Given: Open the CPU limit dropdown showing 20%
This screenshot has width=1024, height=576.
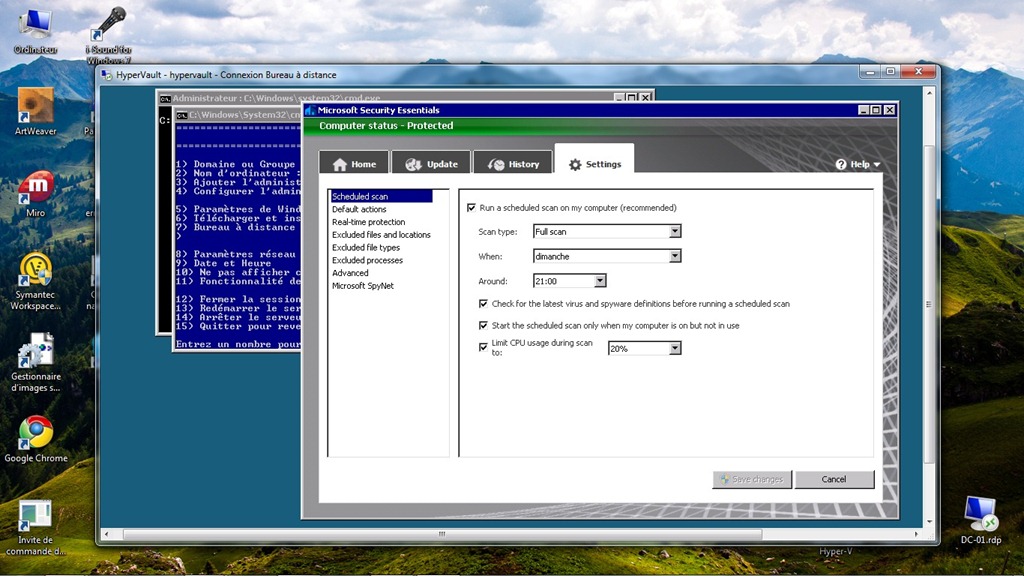Looking at the screenshot, I should click(645, 348).
